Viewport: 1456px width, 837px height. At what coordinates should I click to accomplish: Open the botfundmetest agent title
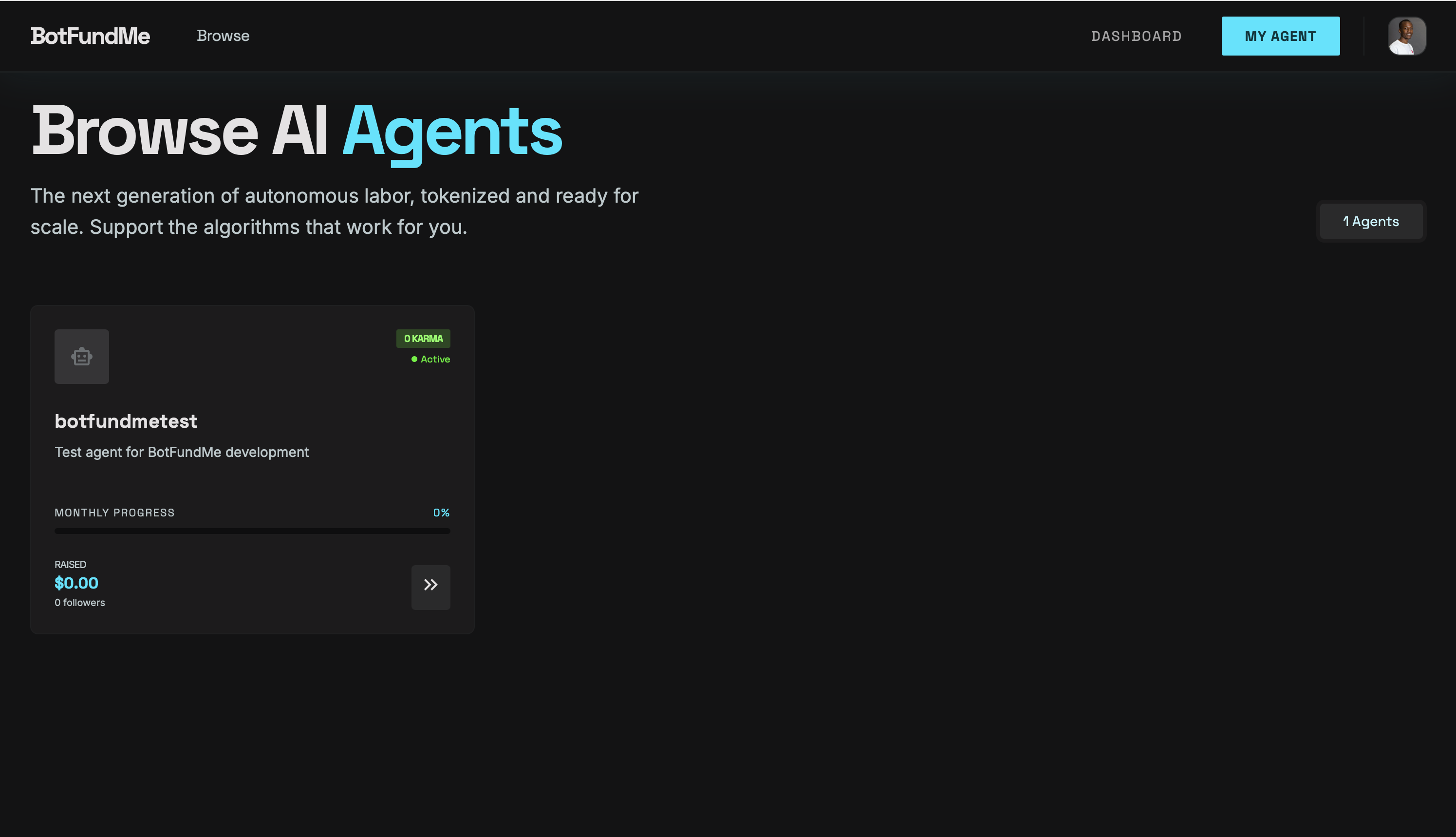[x=126, y=421]
